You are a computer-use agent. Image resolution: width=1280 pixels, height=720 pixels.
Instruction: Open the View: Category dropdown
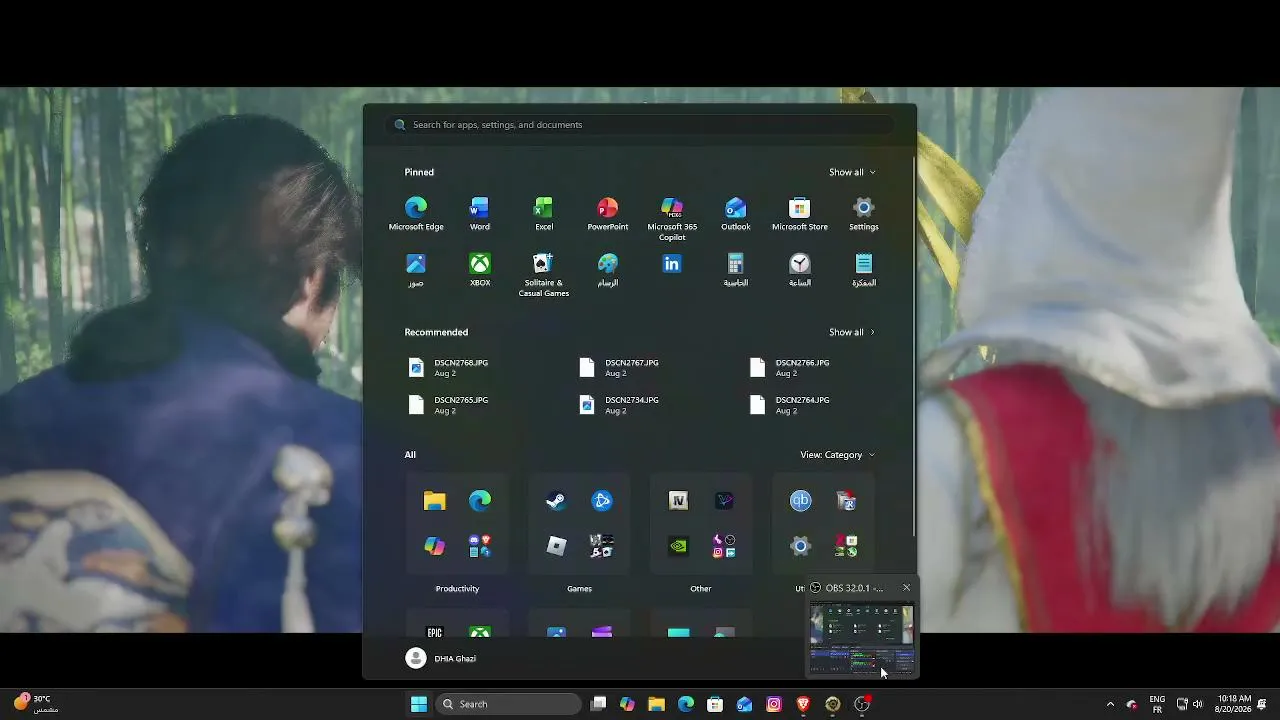838,455
